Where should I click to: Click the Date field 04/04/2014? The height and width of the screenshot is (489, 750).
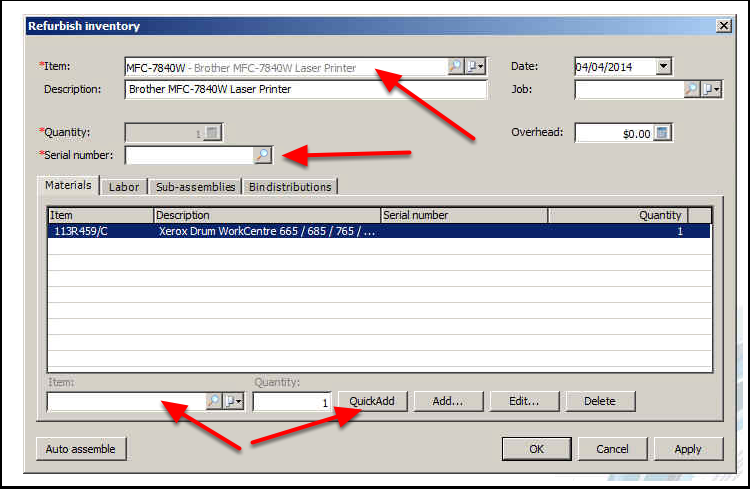[615, 67]
